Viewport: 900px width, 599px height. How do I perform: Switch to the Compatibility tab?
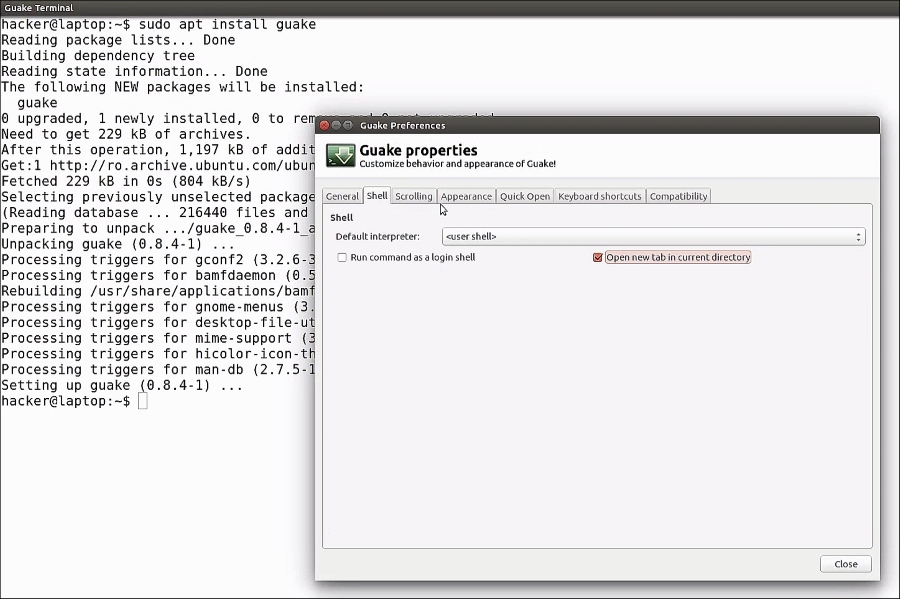678,196
